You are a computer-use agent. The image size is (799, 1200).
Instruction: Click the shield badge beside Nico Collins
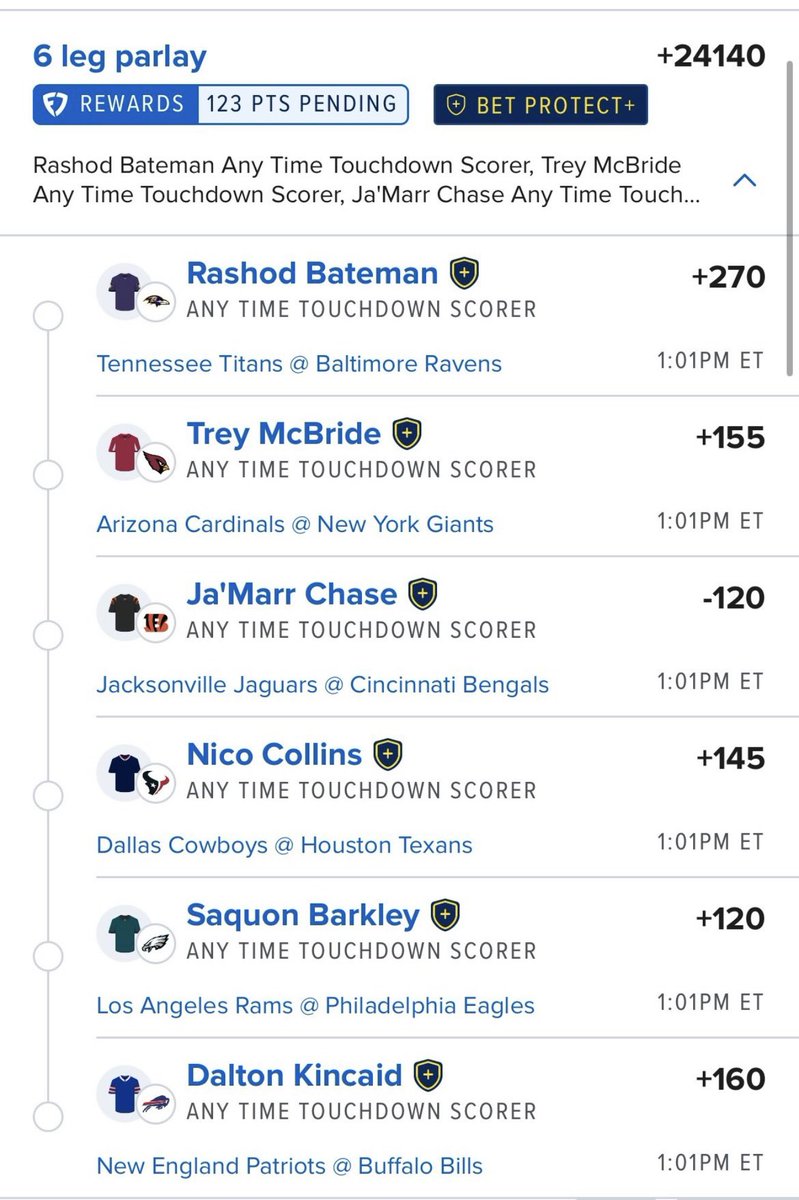click(387, 753)
